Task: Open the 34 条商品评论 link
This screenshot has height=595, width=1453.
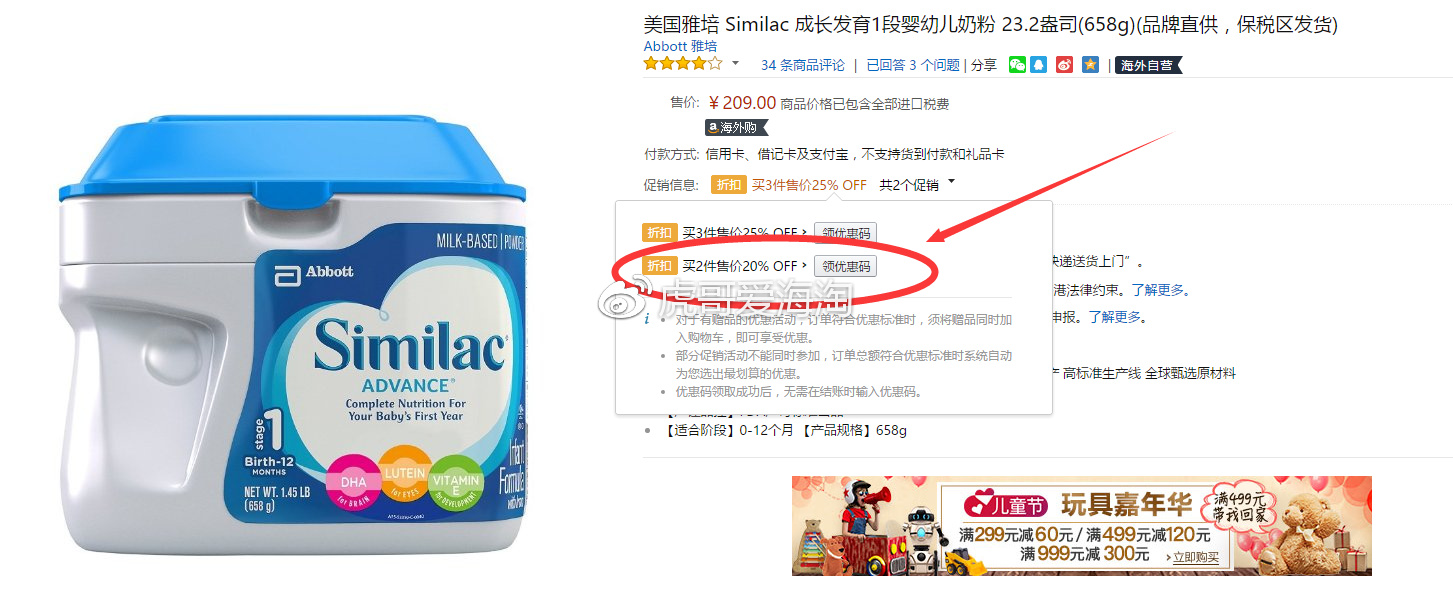Action: tap(803, 65)
